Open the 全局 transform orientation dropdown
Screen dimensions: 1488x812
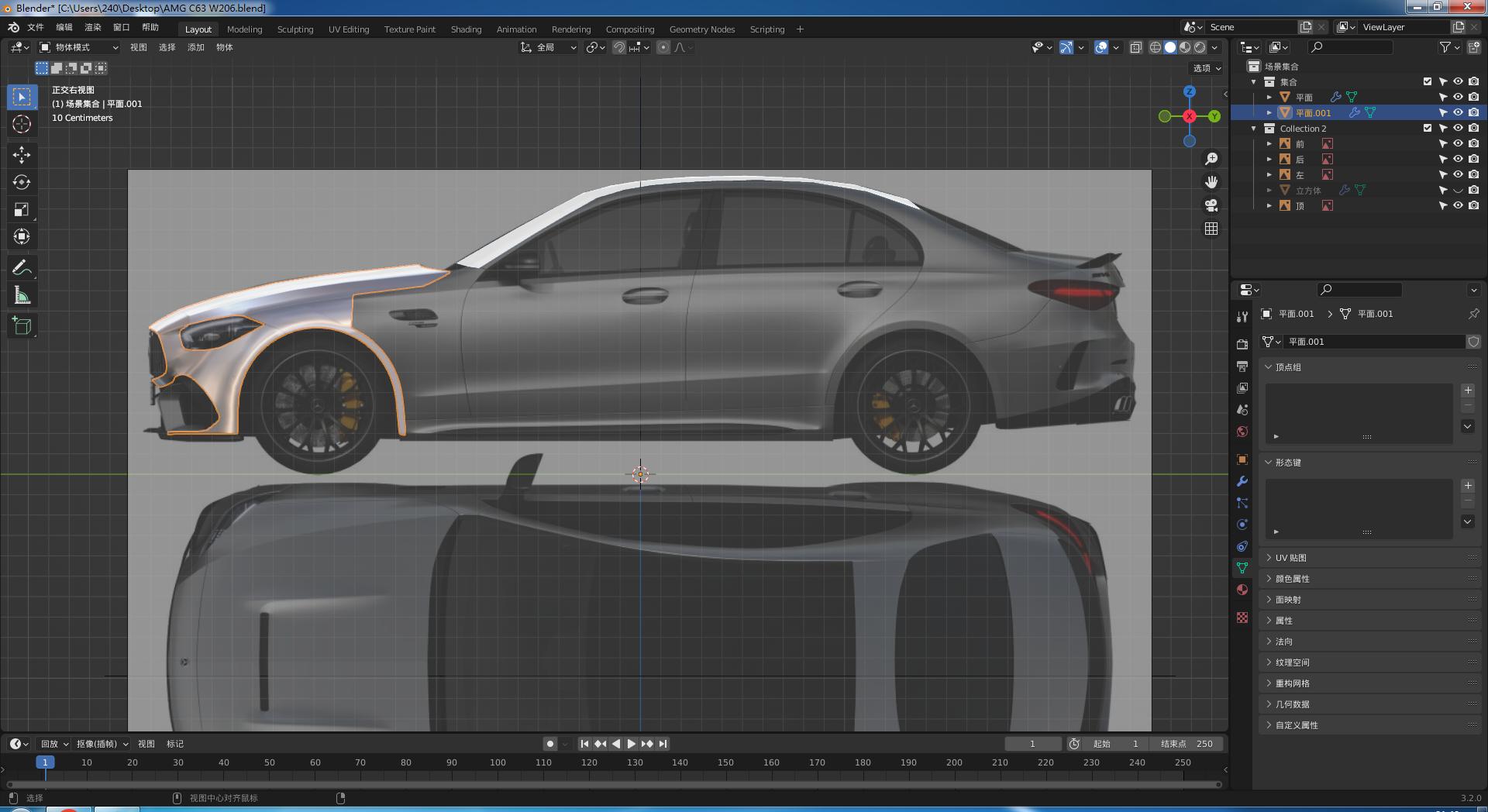[548, 47]
